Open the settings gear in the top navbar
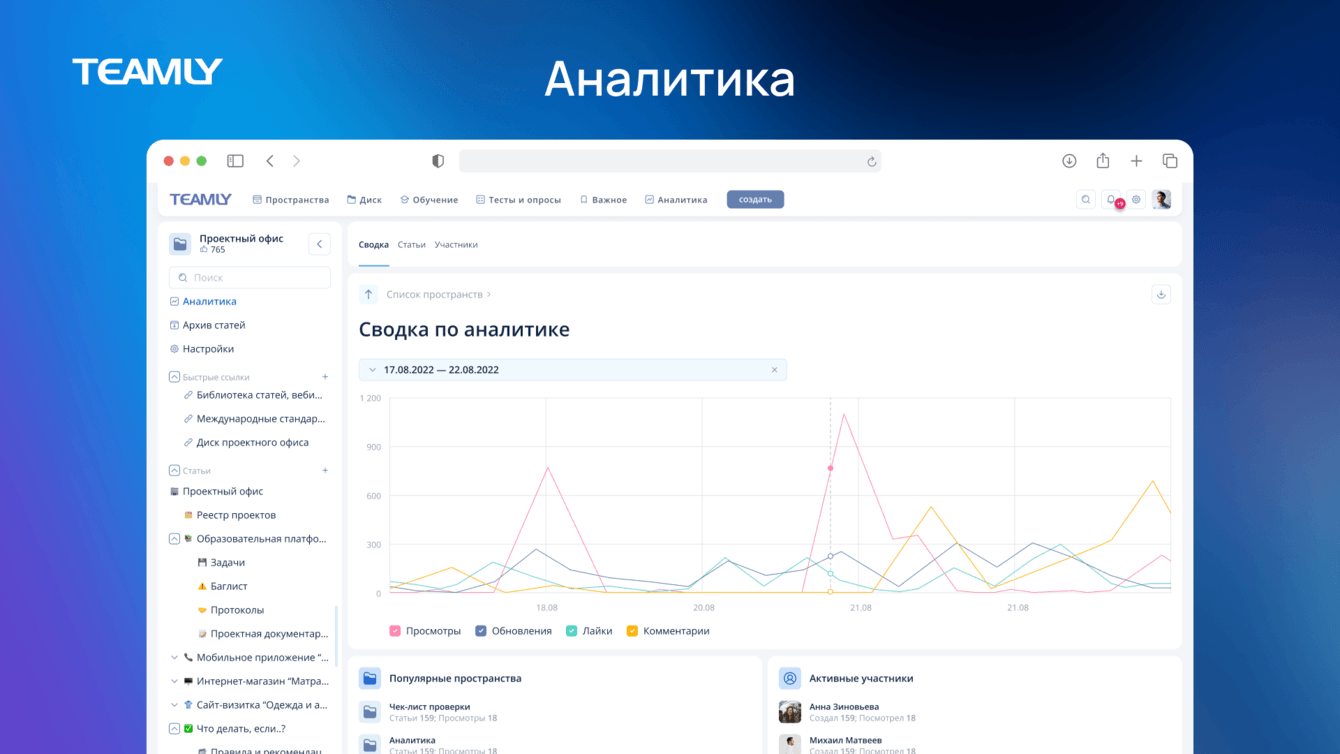The image size is (1340, 754). click(x=1136, y=200)
